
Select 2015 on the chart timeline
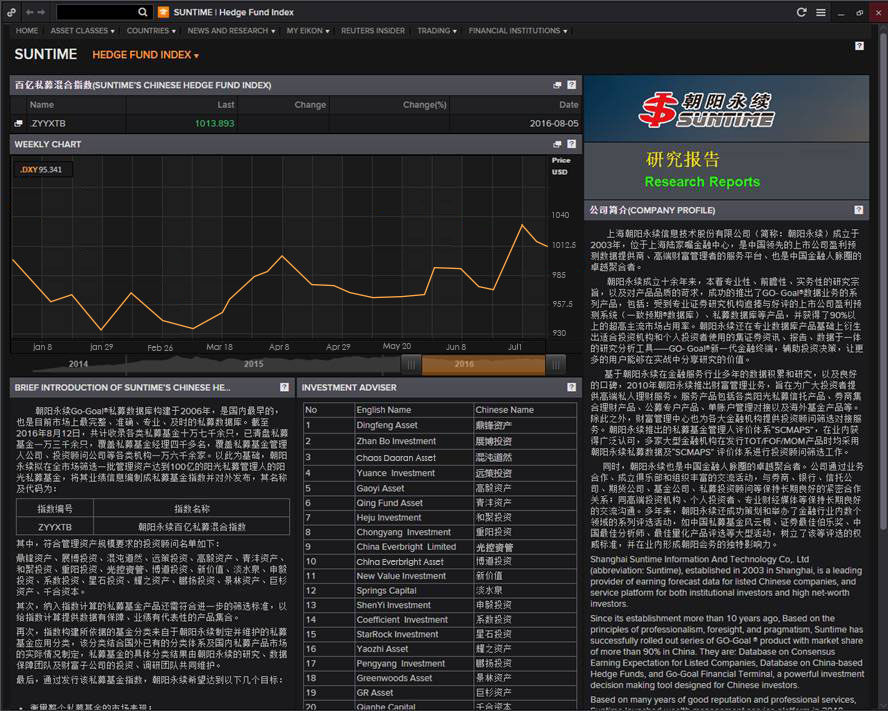[253, 364]
